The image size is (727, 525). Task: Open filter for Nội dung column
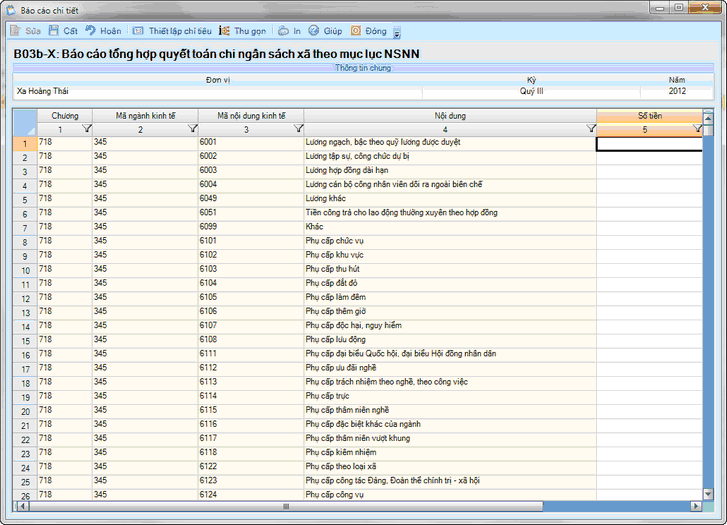[x=591, y=129]
